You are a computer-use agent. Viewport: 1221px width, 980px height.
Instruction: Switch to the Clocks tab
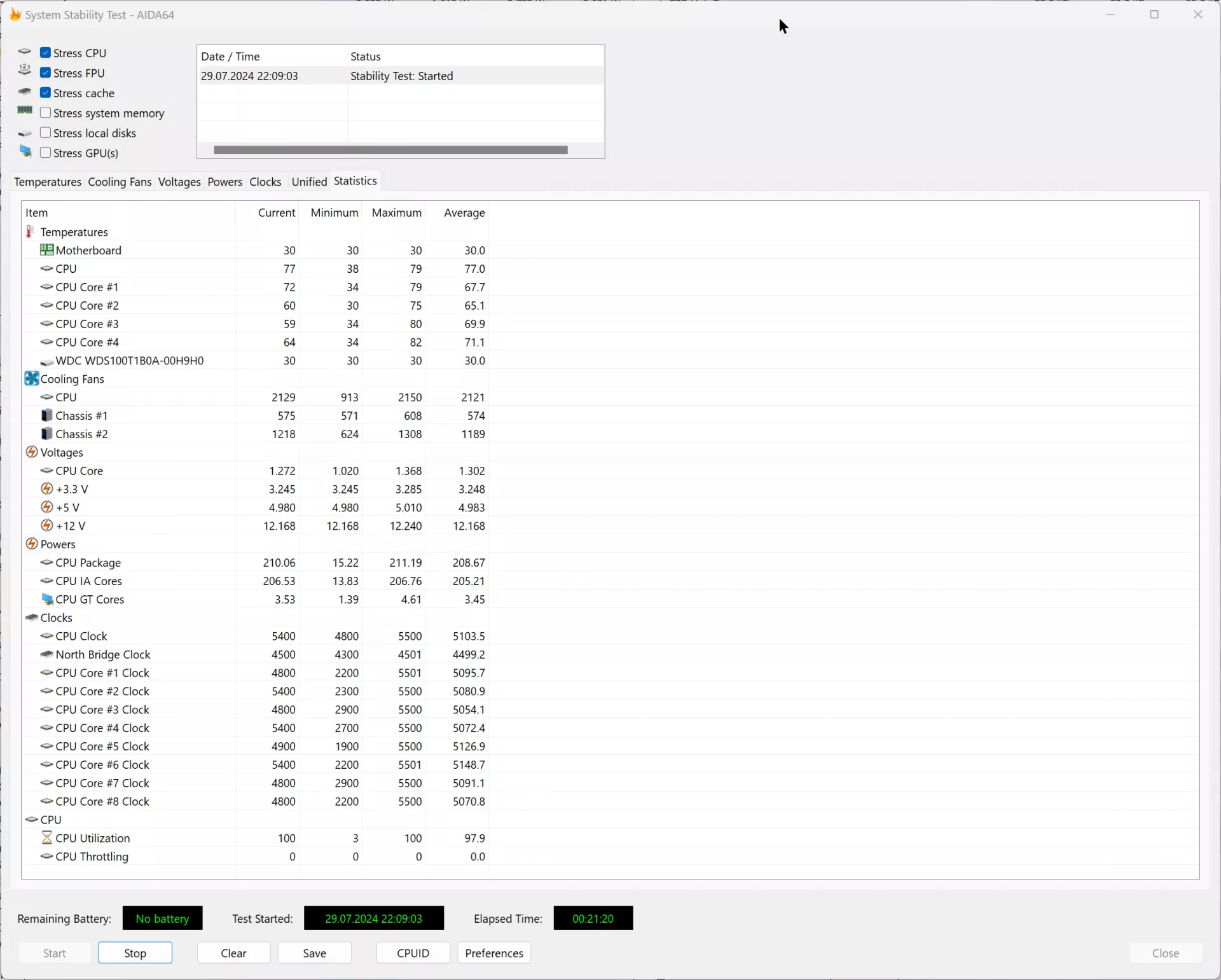click(264, 181)
